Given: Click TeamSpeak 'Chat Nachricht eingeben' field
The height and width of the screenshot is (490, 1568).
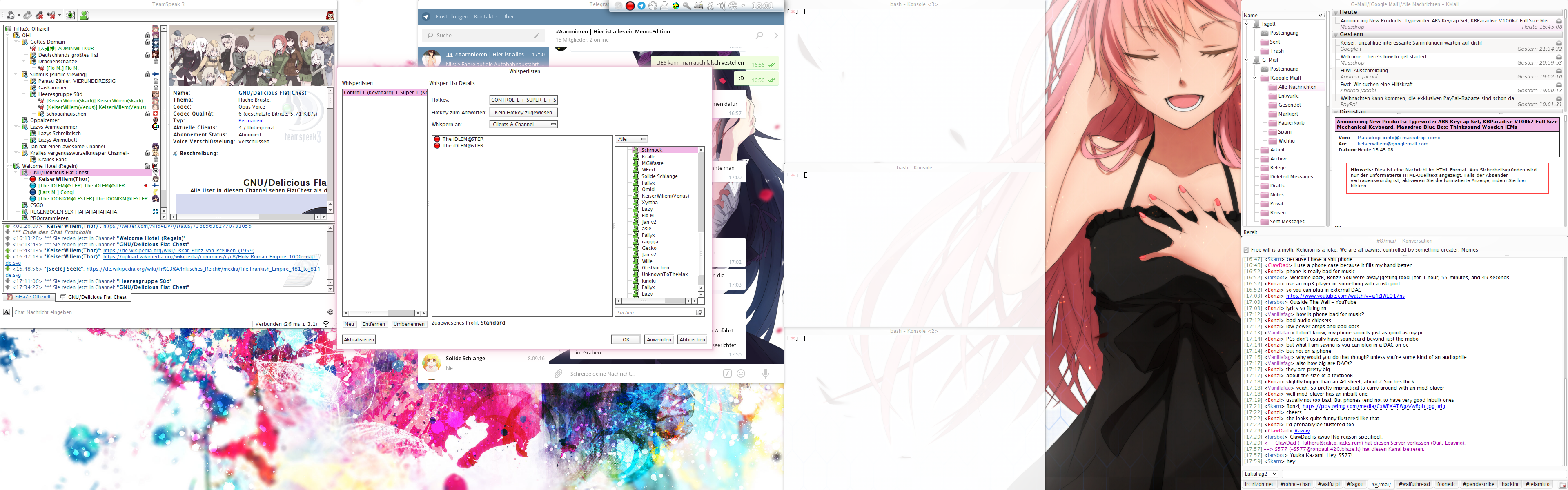Looking at the screenshot, I should [x=169, y=312].
